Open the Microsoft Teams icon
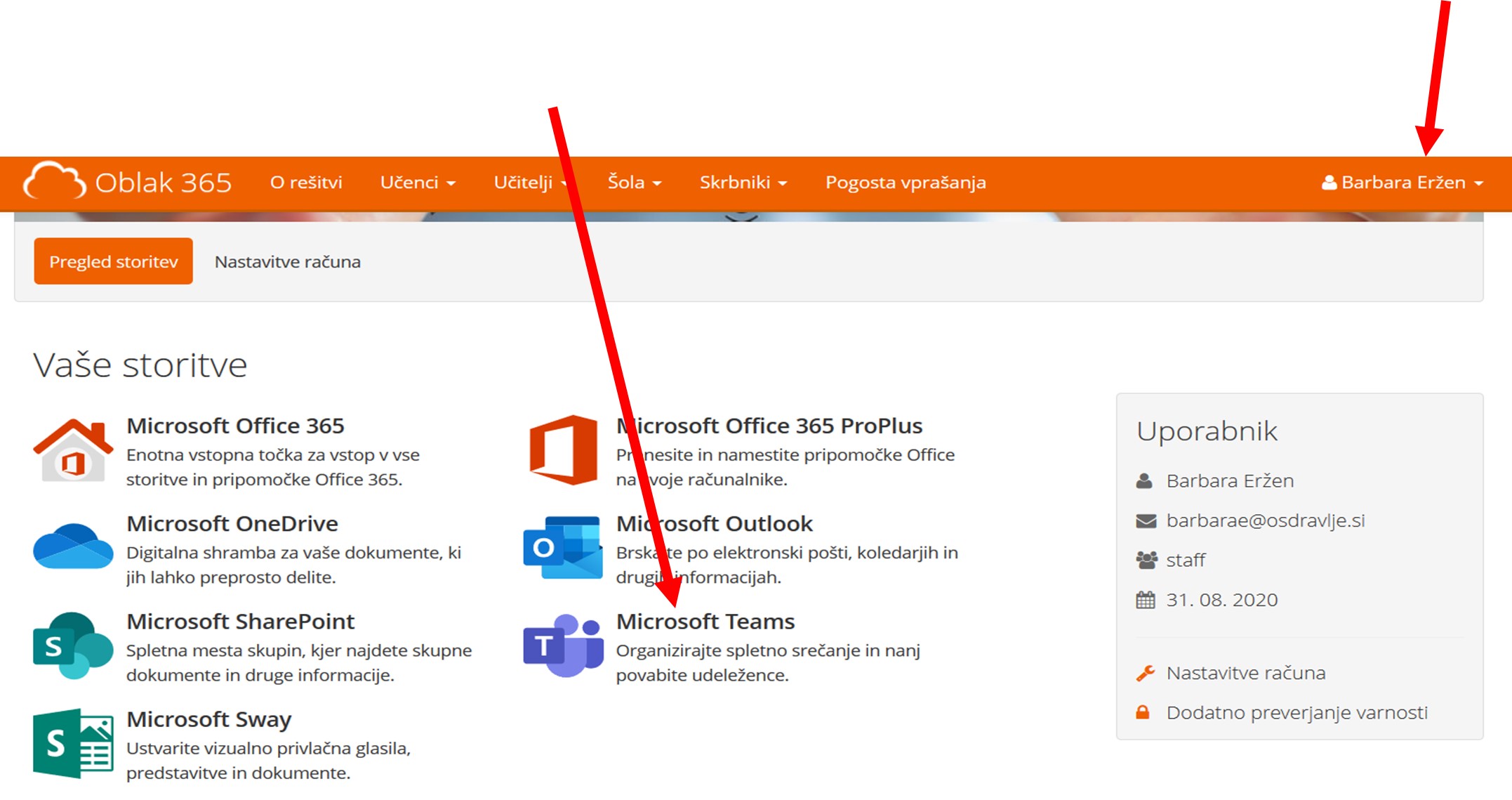The height and width of the screenshot is (800, 1512). point(563,645)
